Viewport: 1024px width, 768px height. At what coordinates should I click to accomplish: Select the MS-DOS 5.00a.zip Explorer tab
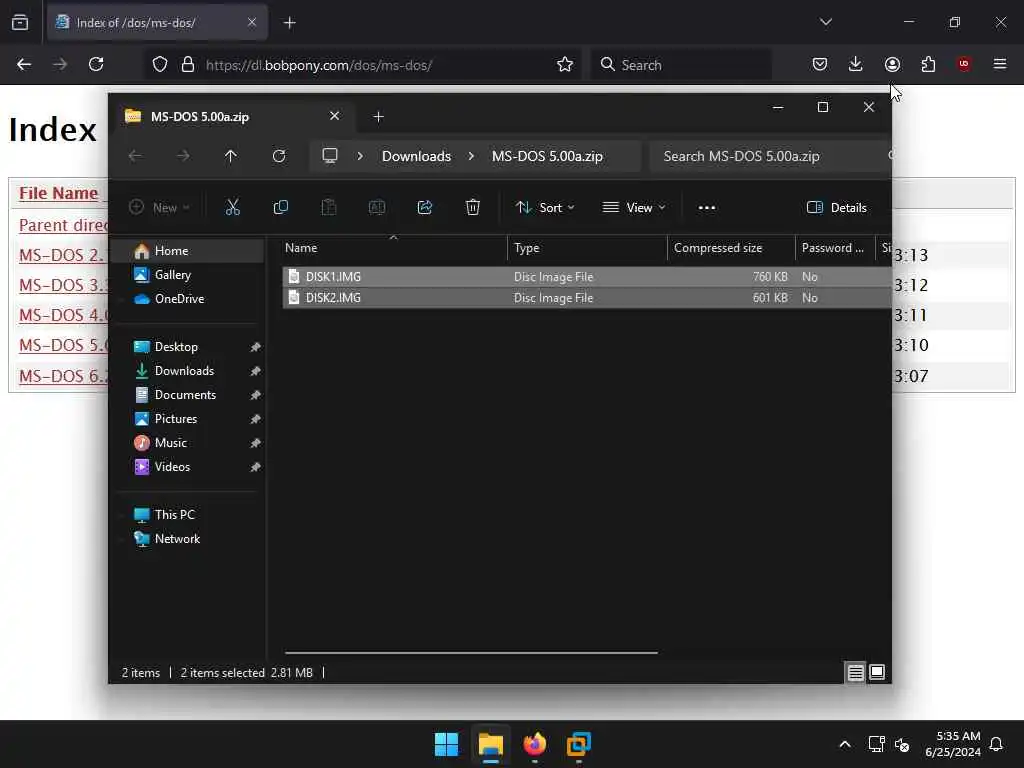point(232,116)
